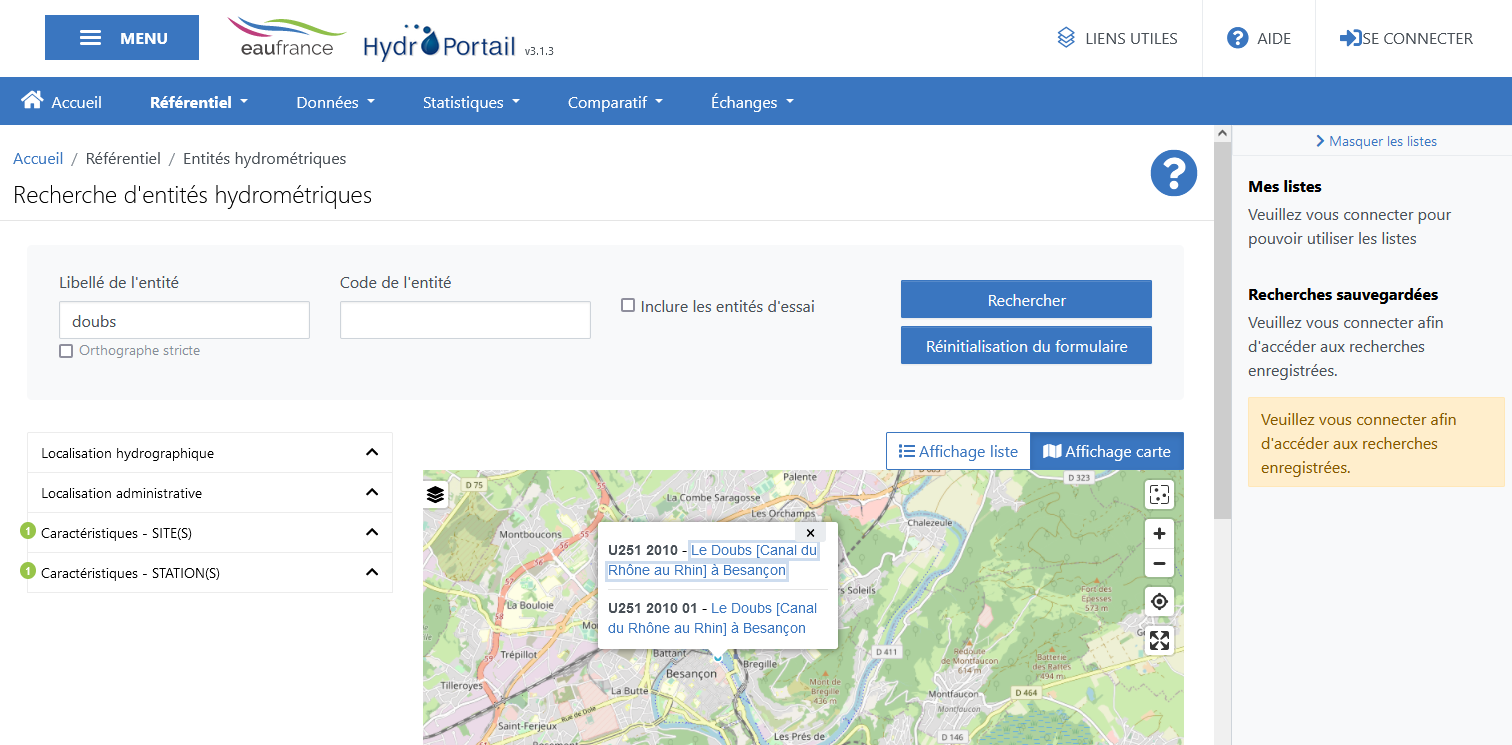
Task: Click the geolocation target icon on map
Action: pyautogui.click(x=1159, y=602)
